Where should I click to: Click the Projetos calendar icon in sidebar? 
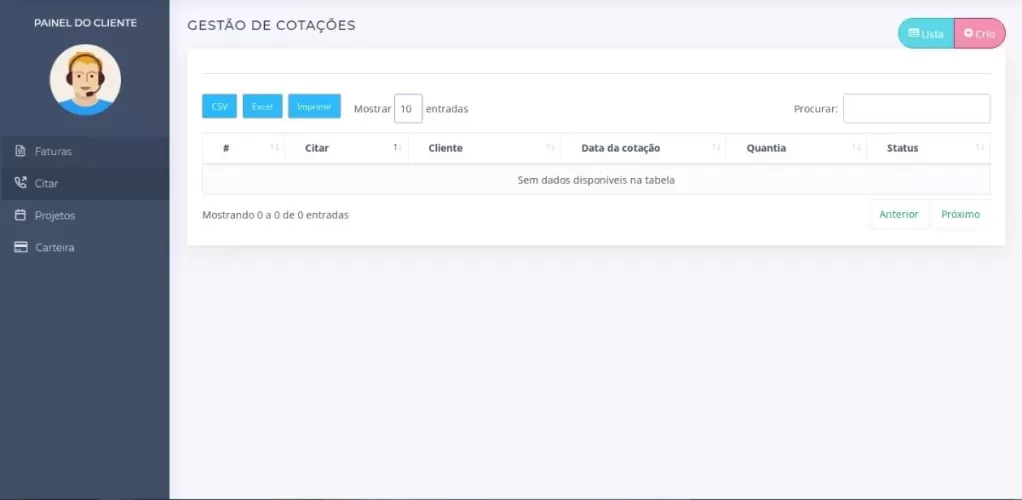[20, 215]
